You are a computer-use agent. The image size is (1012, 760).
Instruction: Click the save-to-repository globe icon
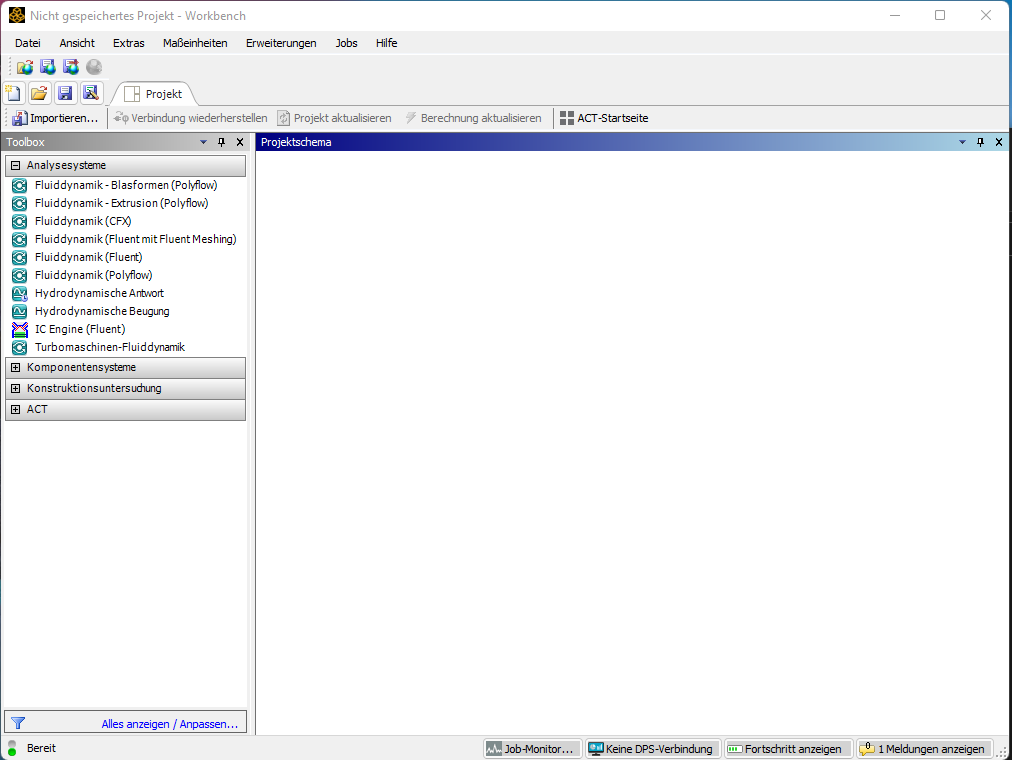coord(48,67)
